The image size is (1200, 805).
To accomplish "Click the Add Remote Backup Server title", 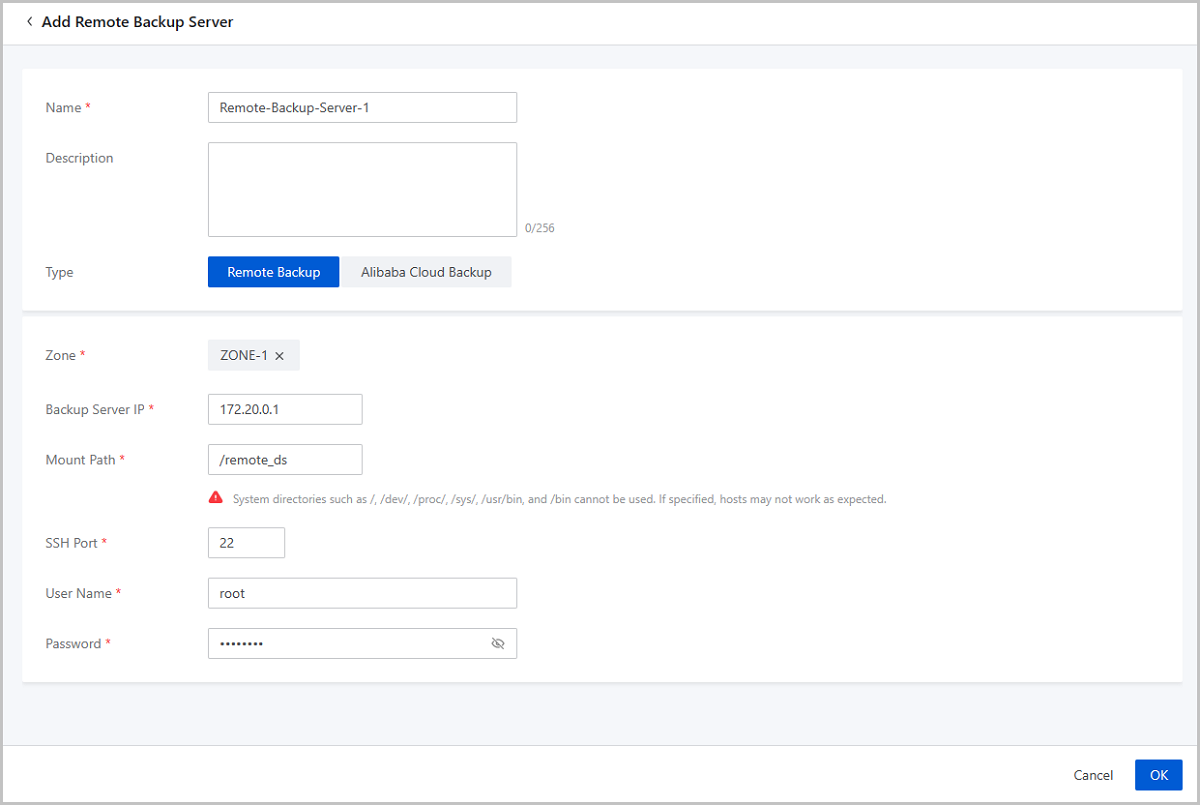I will [x=137, y=22].
